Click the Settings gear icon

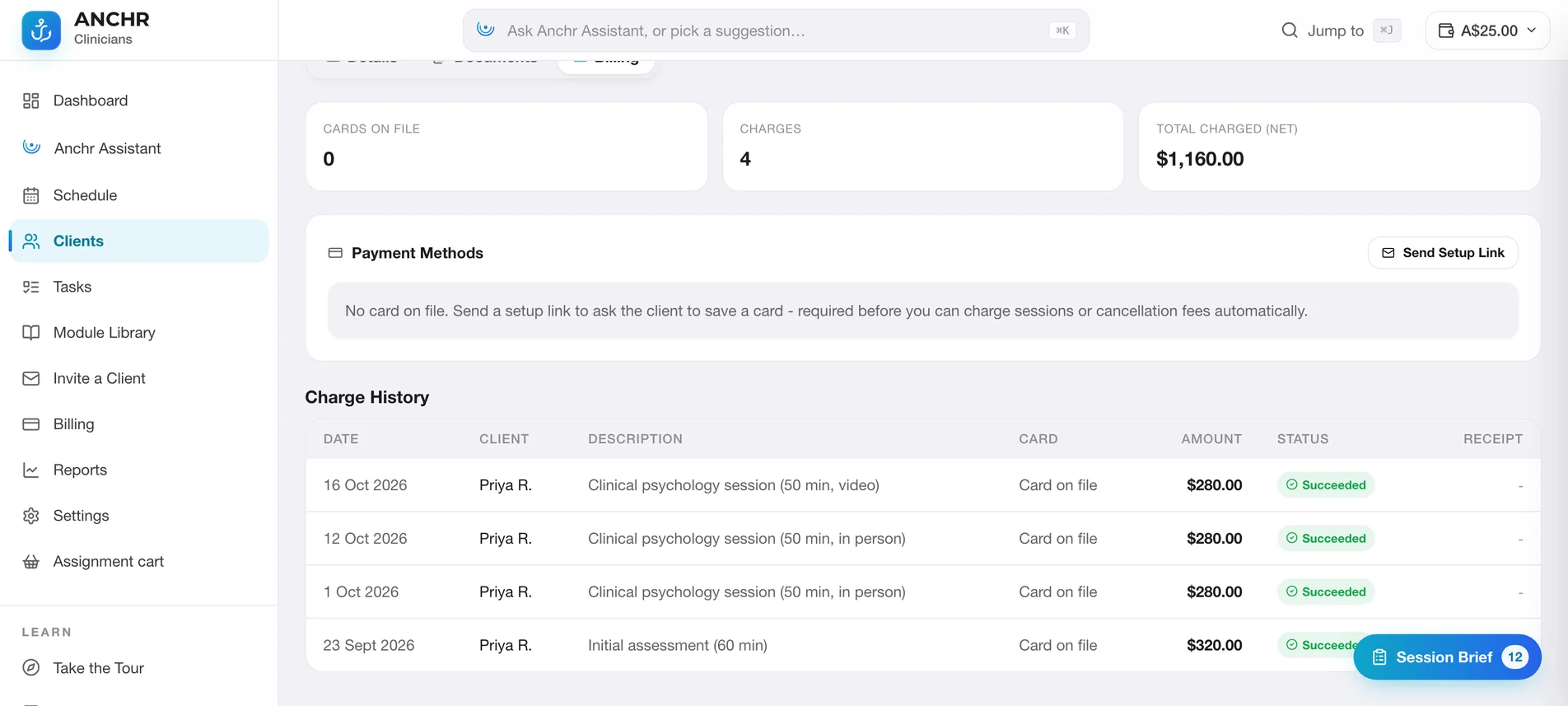pyautogui.click(x=31, y=516)
